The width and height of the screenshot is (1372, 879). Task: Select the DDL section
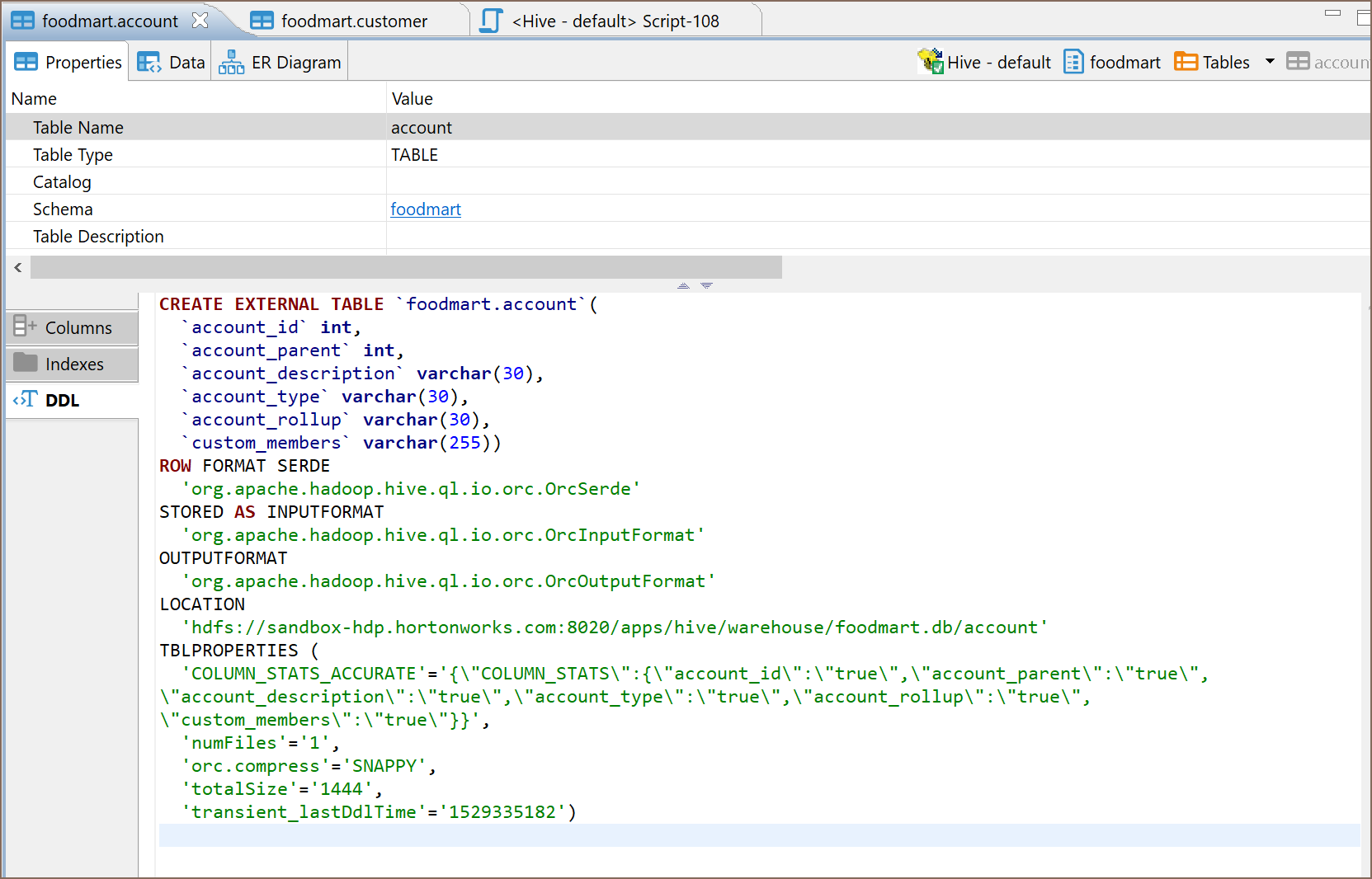pyautogui.click(x=62, y=401)
